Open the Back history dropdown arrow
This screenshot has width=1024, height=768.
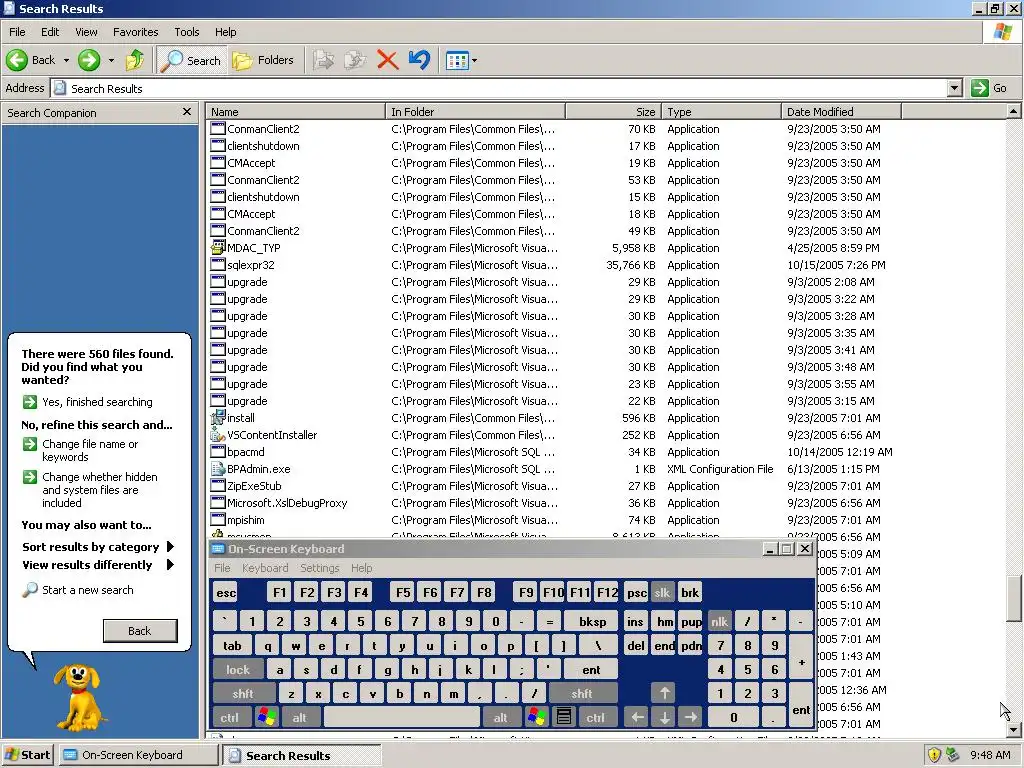coord(66,61)
